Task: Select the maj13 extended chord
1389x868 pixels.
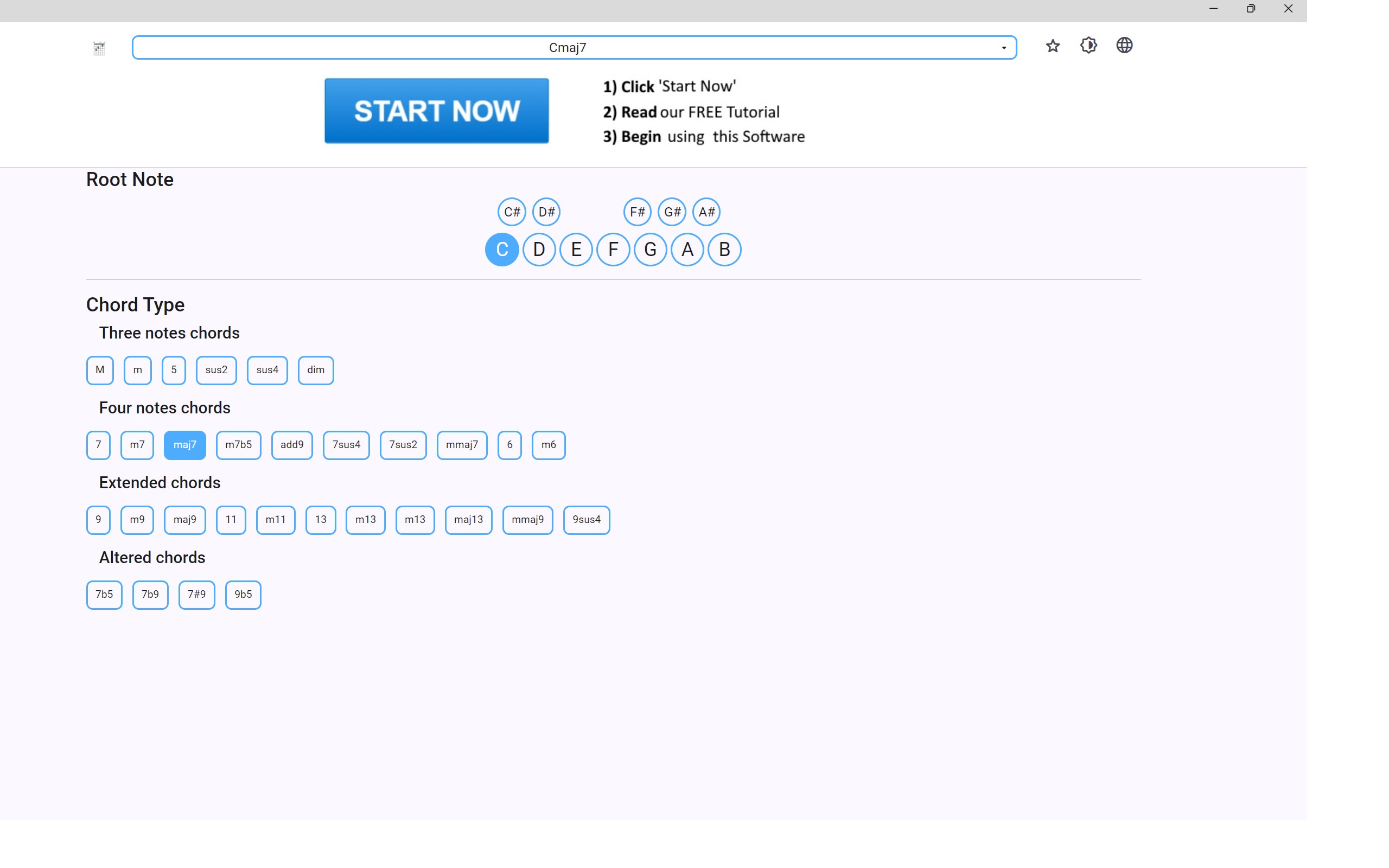Action: (468, 520)
